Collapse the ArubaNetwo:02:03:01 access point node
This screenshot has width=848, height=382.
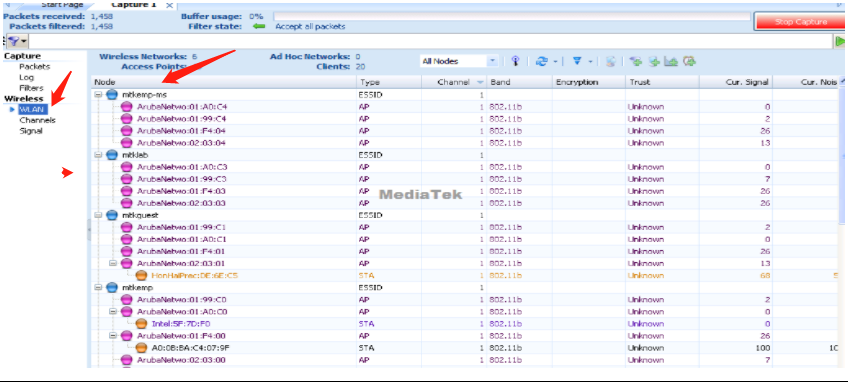[x=112, y=264]
